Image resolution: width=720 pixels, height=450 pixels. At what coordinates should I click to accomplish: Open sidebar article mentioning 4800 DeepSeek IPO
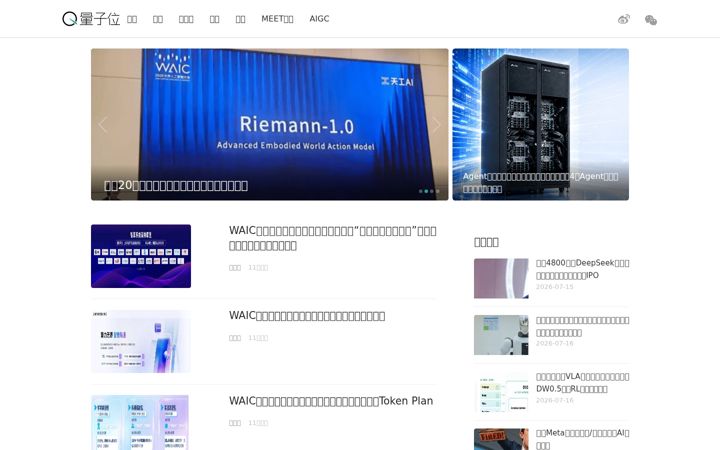[582, 269]
